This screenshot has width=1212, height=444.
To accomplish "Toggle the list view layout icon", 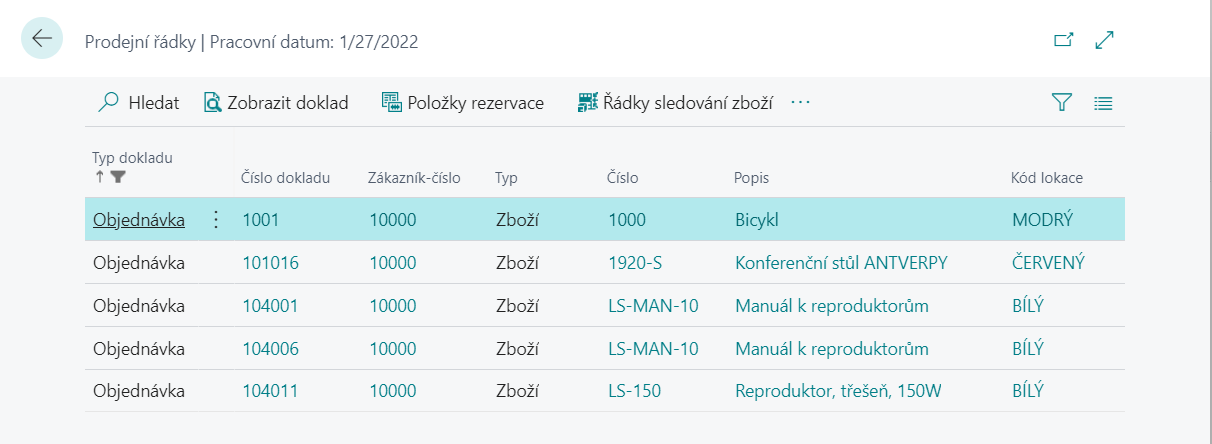I will click(x=1103, y=102).
